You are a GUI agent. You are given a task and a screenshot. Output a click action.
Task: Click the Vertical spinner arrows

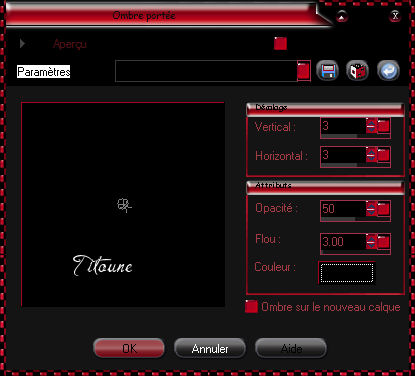tap(371, 126)
